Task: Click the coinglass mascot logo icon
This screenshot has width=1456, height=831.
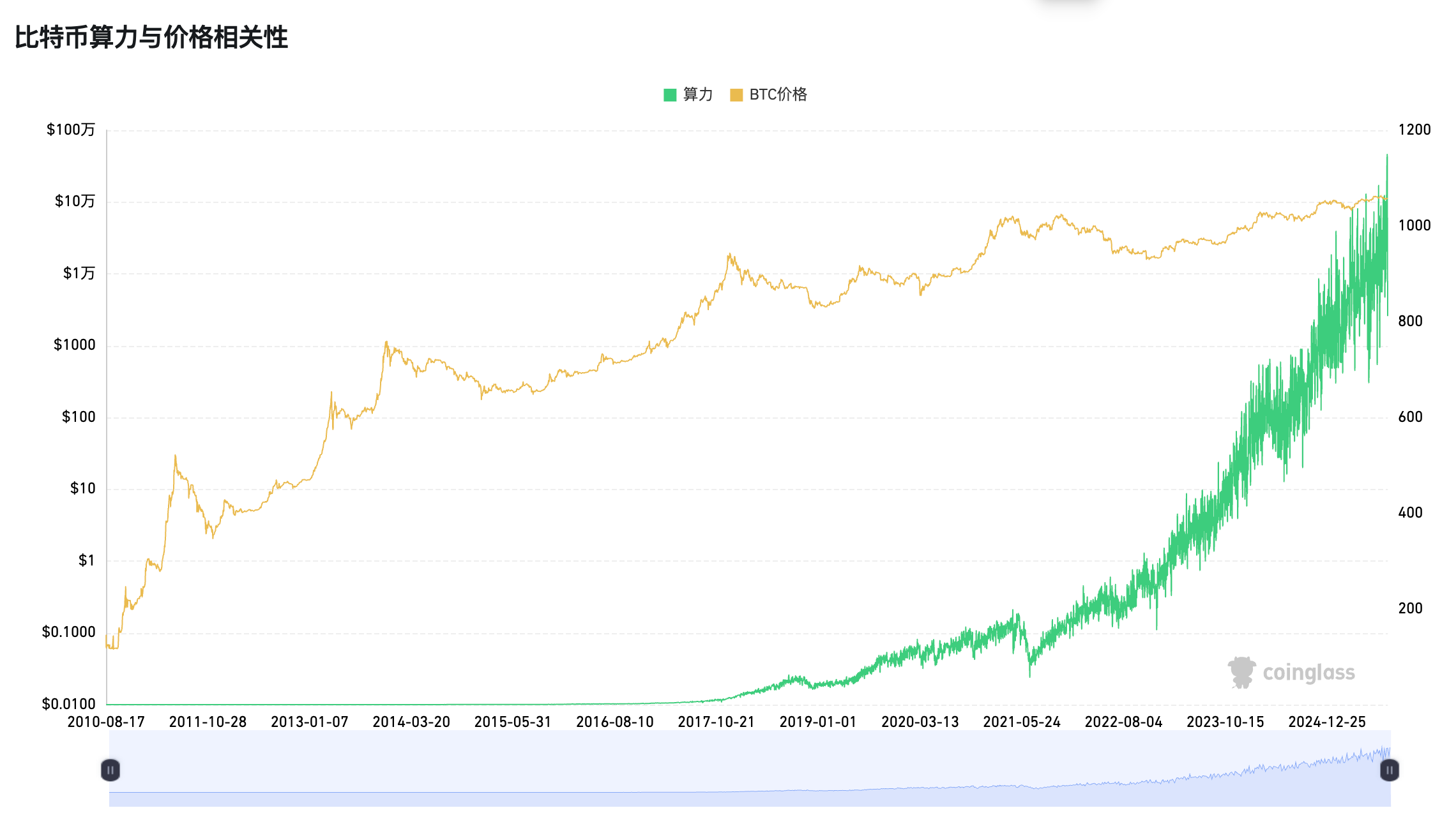Action: point(1241,673)
